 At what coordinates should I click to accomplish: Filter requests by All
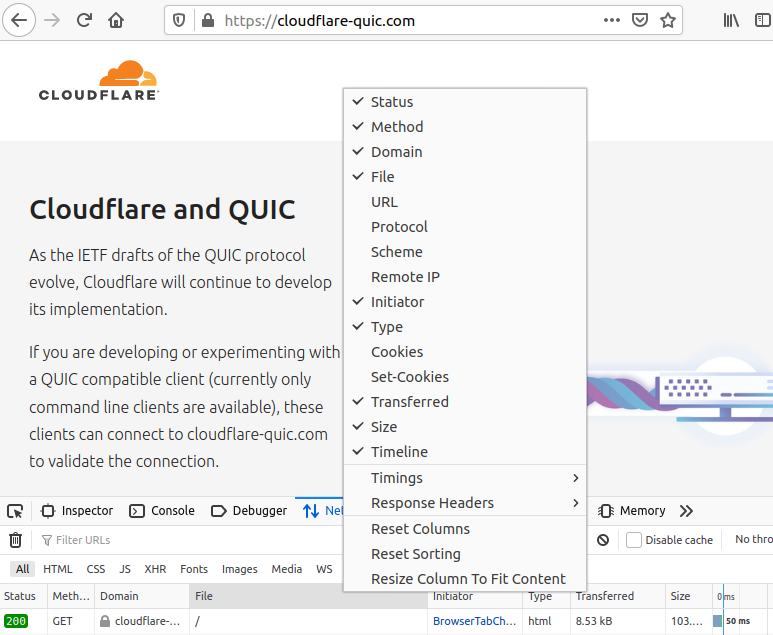22,569
